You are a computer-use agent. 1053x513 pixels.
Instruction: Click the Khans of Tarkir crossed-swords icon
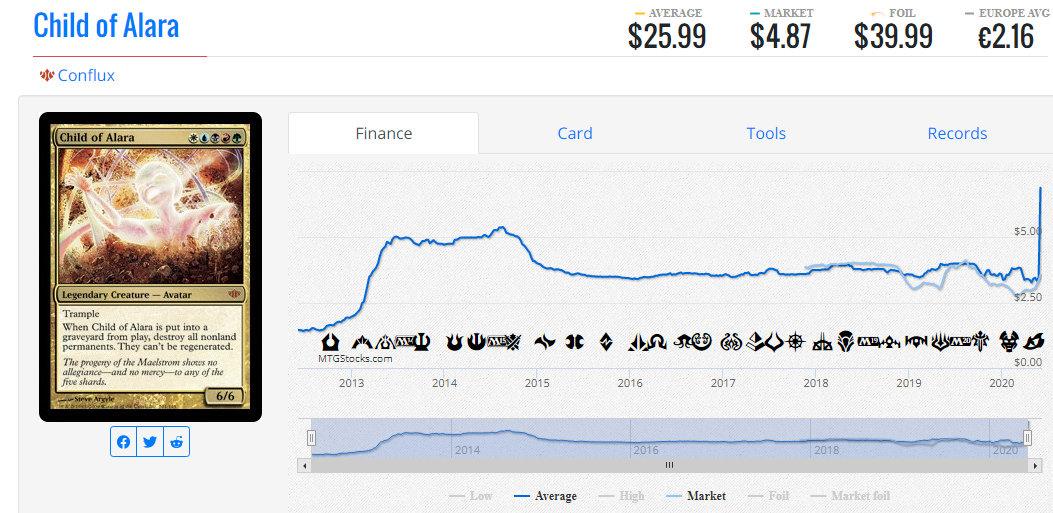pyautogui.click(x=513, y=342)
